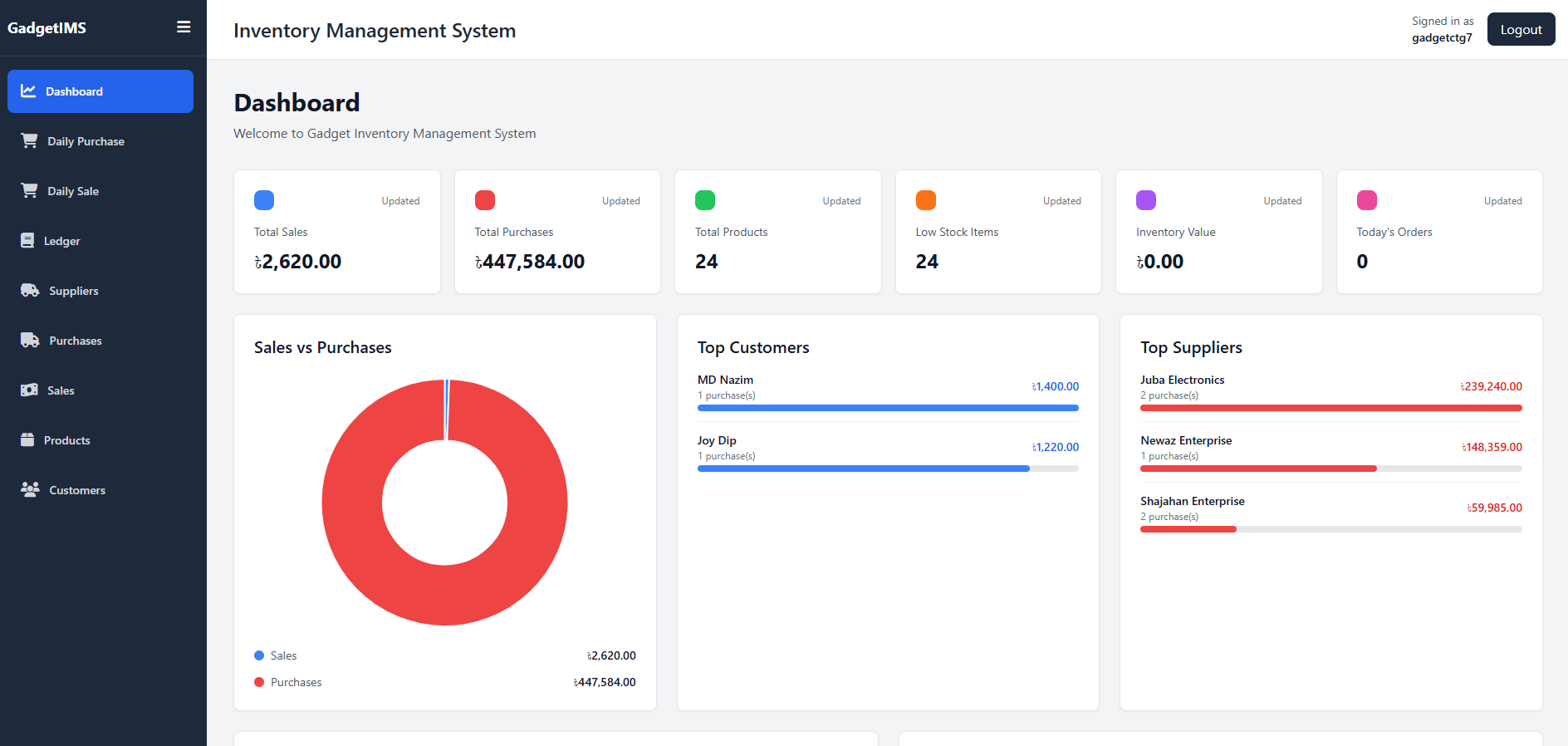The width and height of the screenshot is (1568, 746).
Task: Click the Customers people icon
Action: [x=30, y=490]
